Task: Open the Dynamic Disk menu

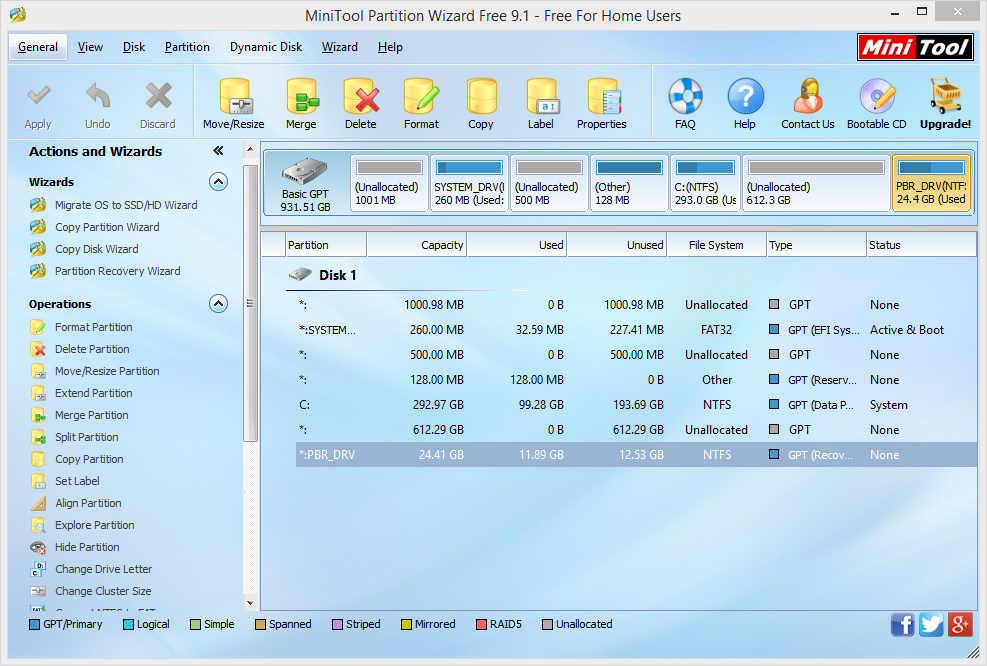Action: pyautogui.click(x=266, y=47)
